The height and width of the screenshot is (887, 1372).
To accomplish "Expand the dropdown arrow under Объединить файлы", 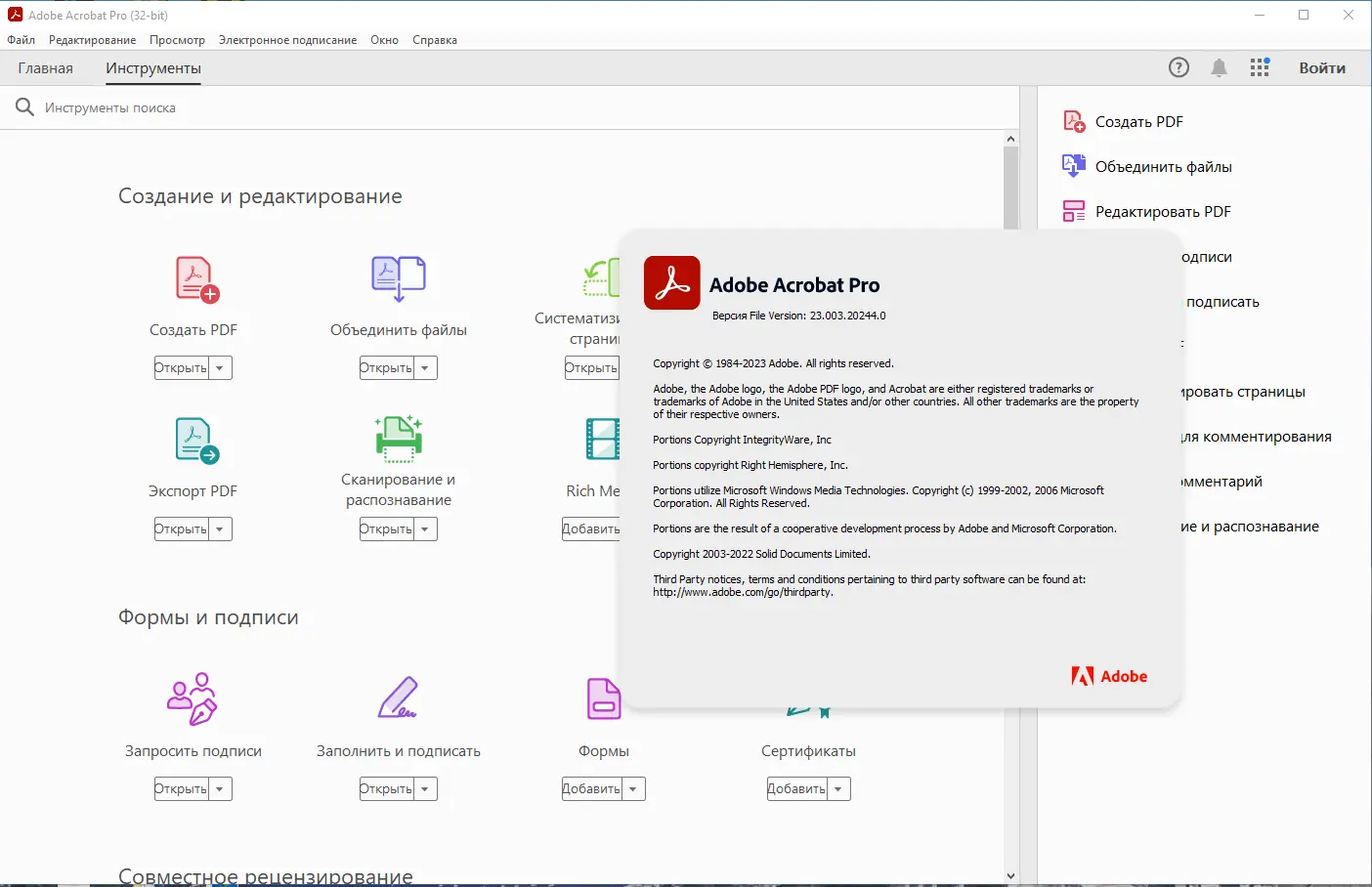I will (425, 368).
